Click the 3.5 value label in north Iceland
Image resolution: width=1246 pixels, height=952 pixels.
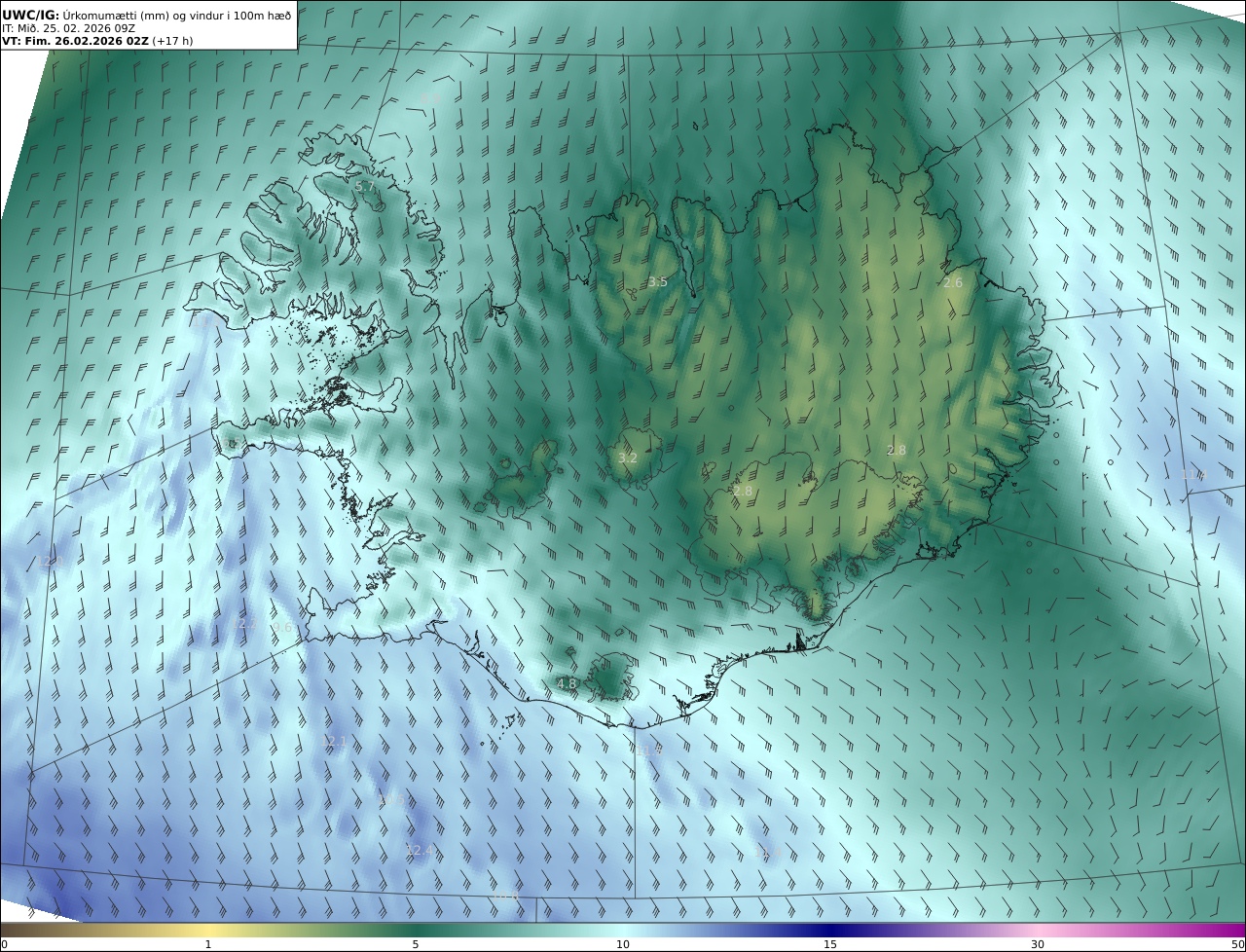658,282
